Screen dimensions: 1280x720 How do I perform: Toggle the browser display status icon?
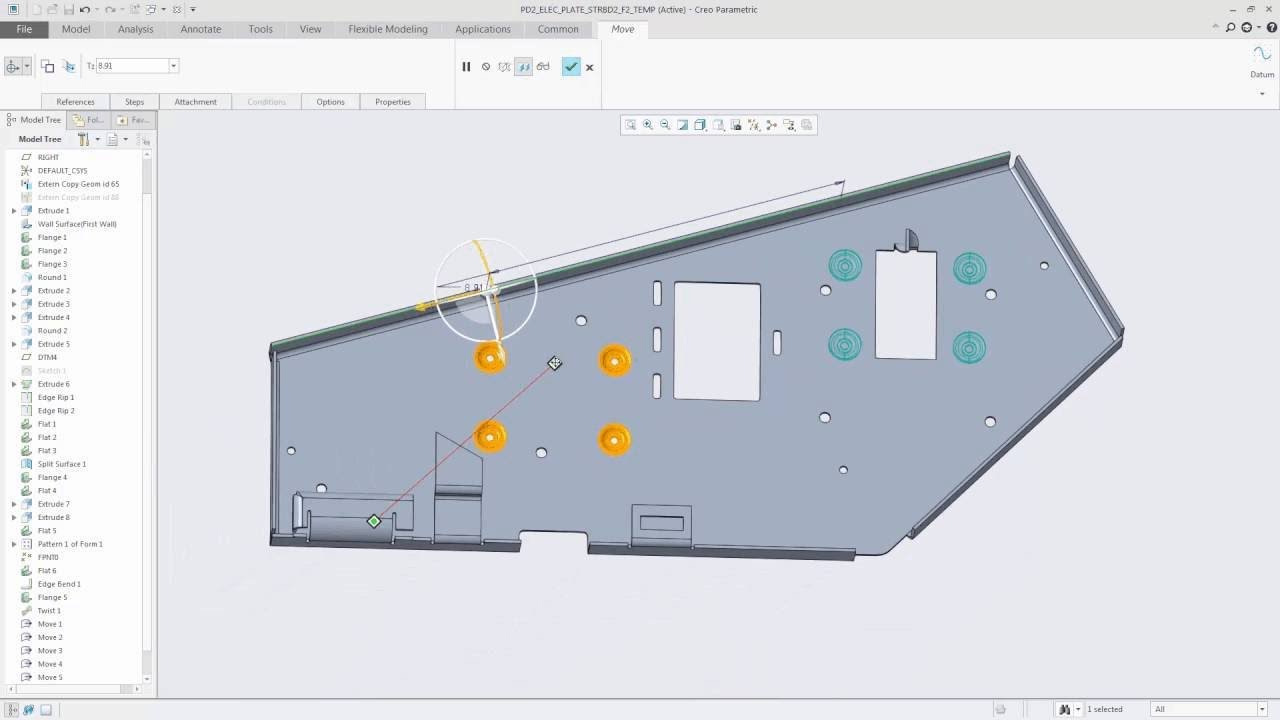(28, 709)
